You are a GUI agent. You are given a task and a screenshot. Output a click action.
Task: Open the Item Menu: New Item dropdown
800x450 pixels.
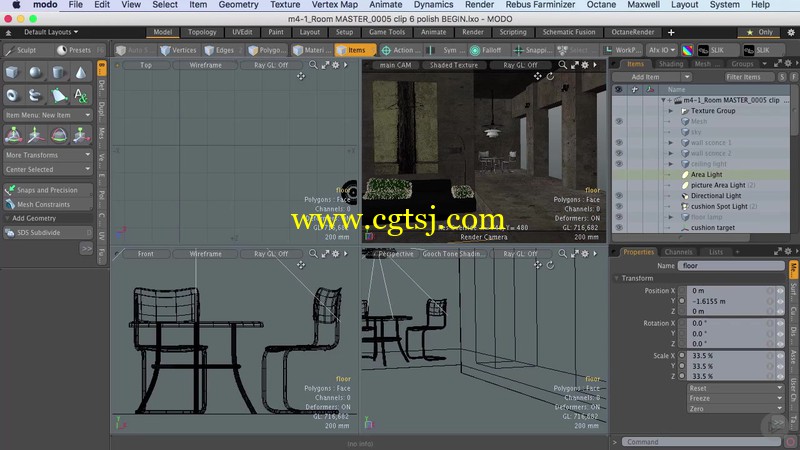(48, 115)
